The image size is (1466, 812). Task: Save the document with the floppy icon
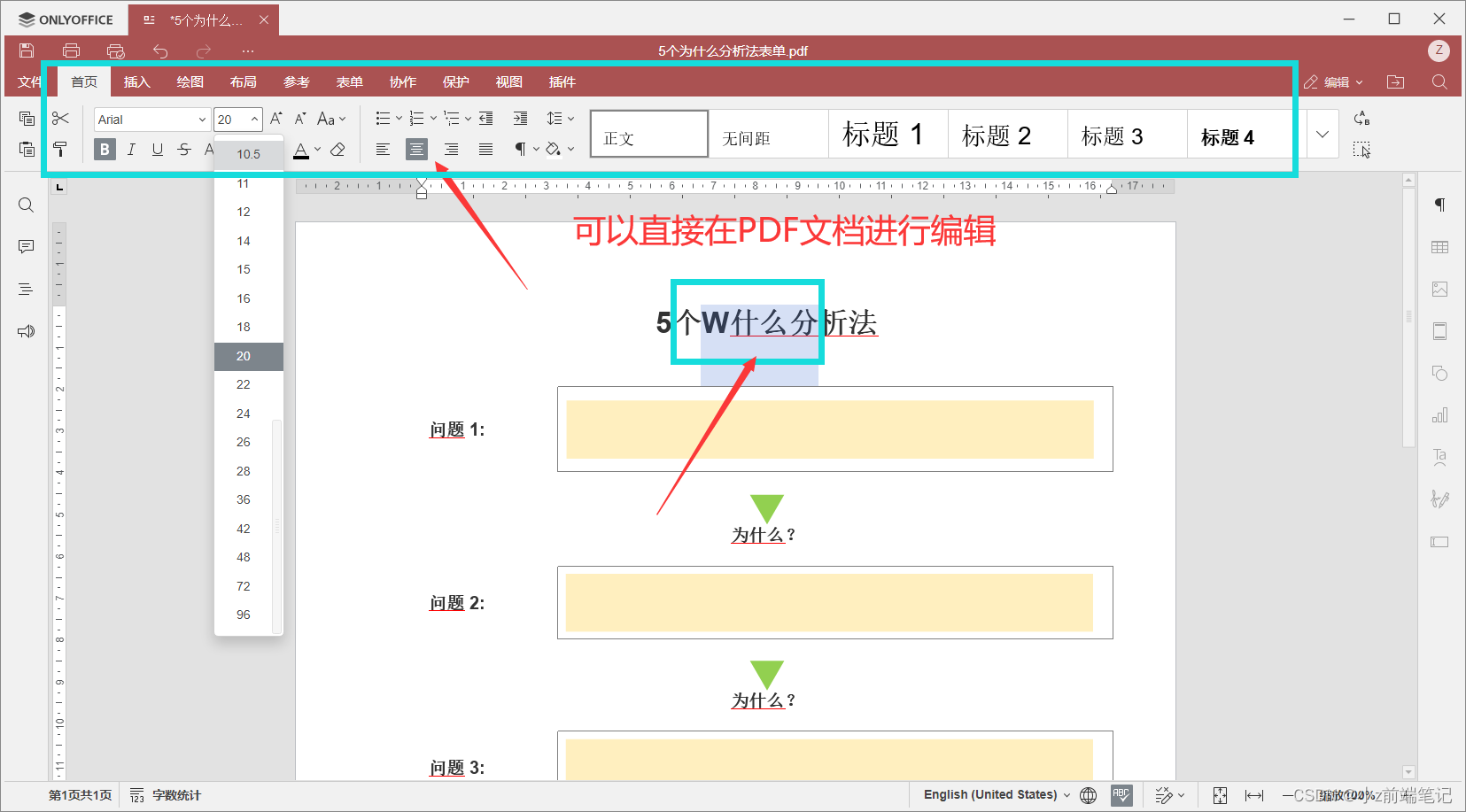27,50
